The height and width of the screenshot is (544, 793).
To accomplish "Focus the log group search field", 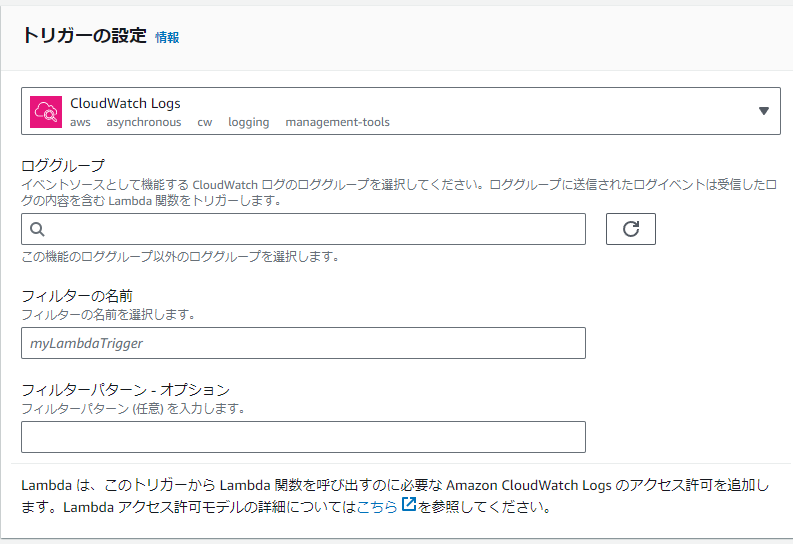I will tap(303, 229).
